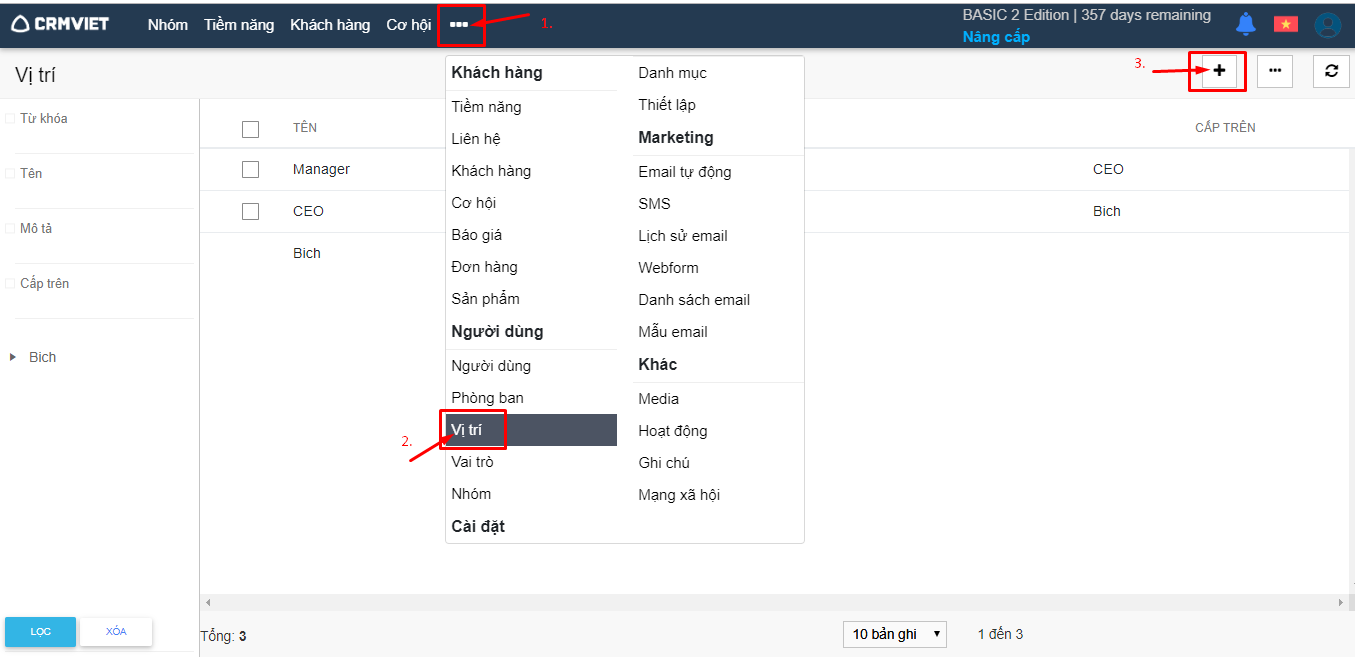Tick the checkbox for CEO row
The image size is (1355, 657).
251,212
